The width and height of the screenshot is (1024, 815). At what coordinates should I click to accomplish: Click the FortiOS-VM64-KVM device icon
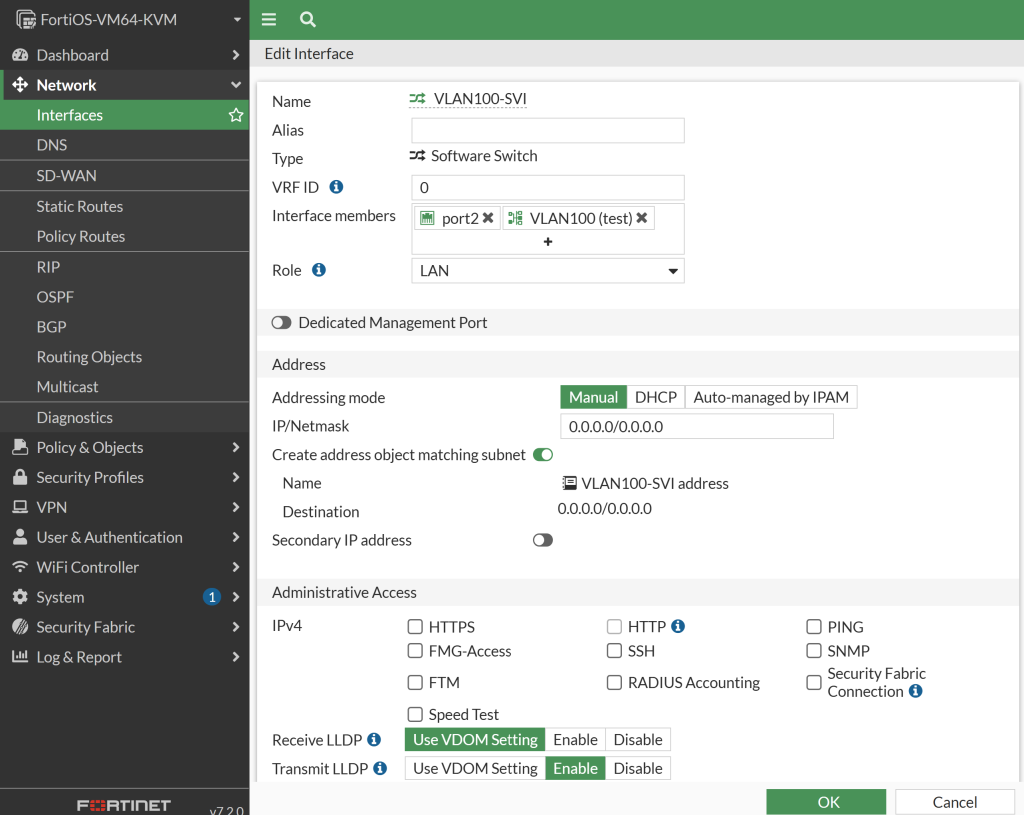[25, 20]
